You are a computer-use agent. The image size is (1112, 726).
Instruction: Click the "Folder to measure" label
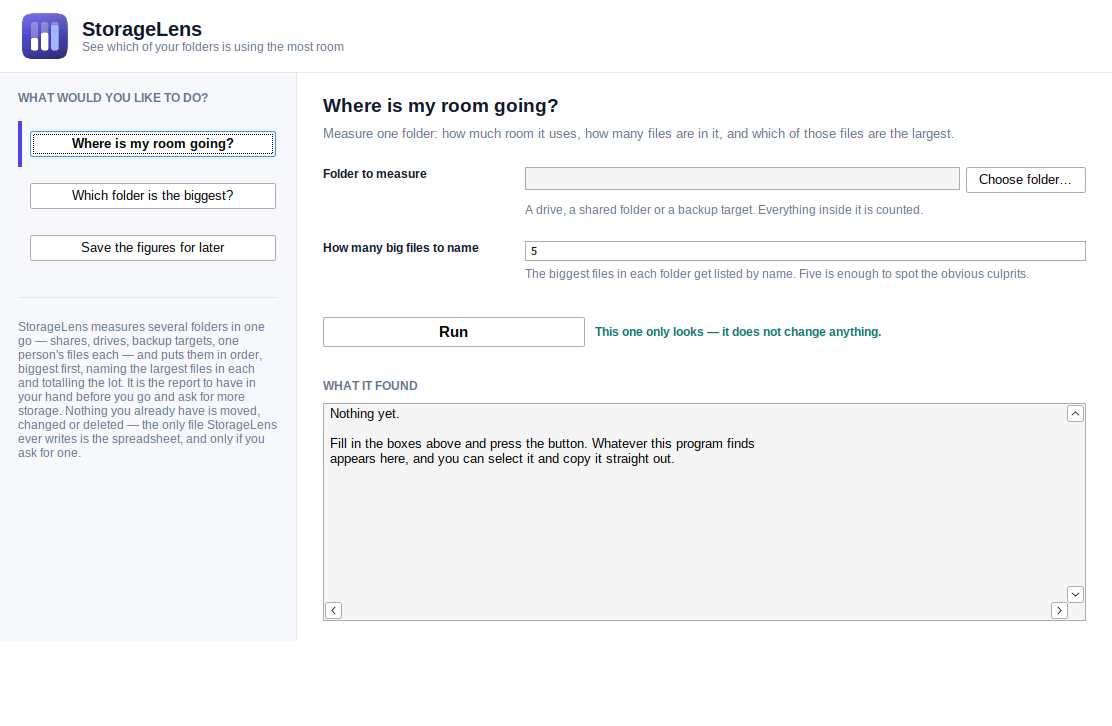(374, 174)
